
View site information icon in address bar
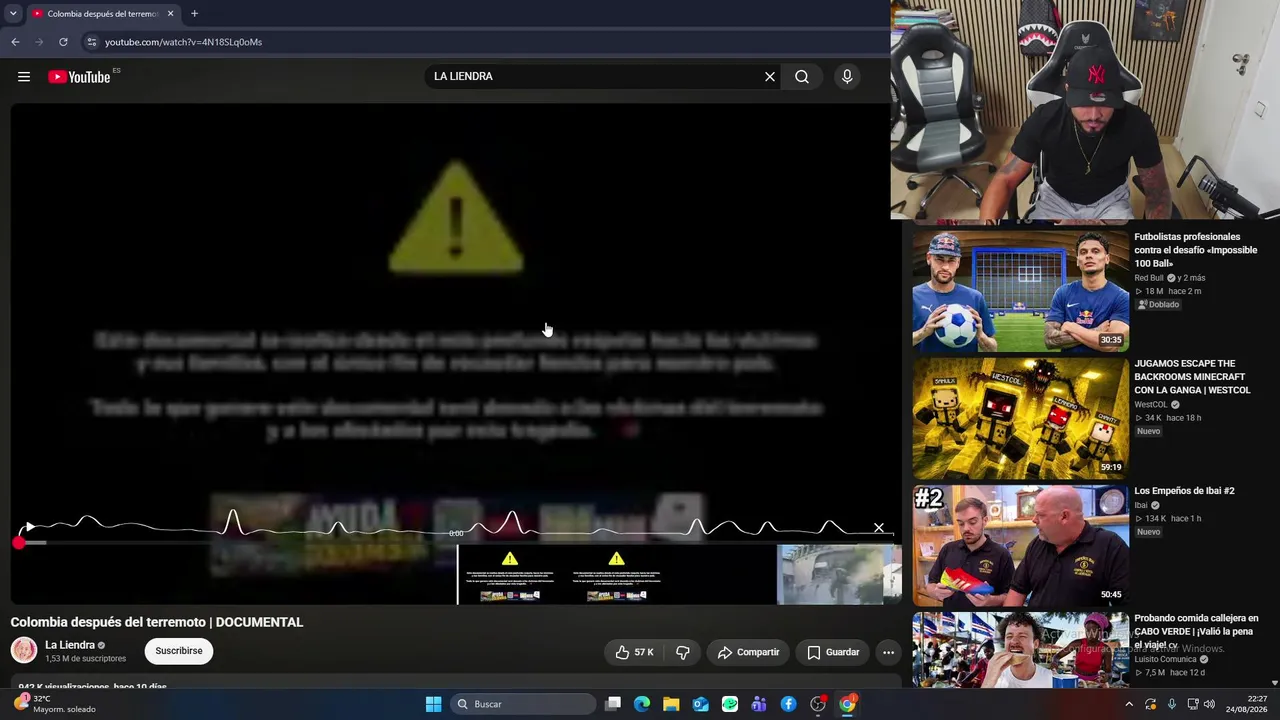click(x=91, y=42)
